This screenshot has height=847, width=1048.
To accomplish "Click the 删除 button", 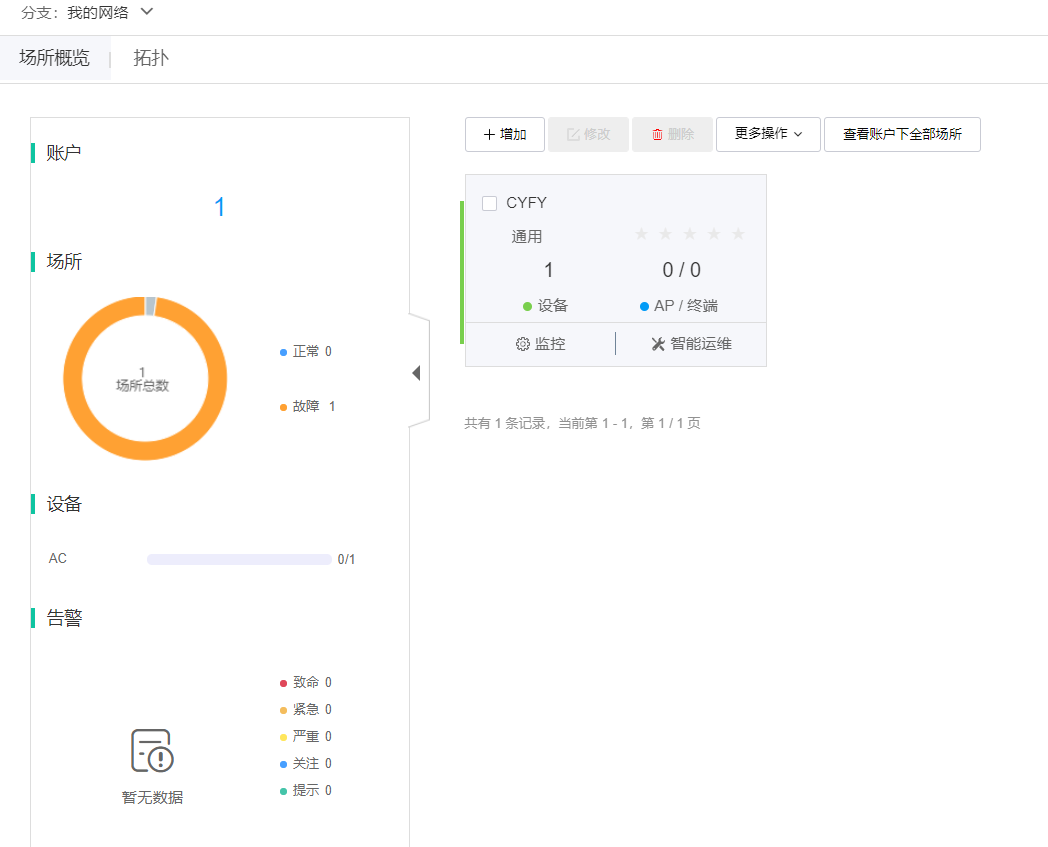I will coord(672,134).
